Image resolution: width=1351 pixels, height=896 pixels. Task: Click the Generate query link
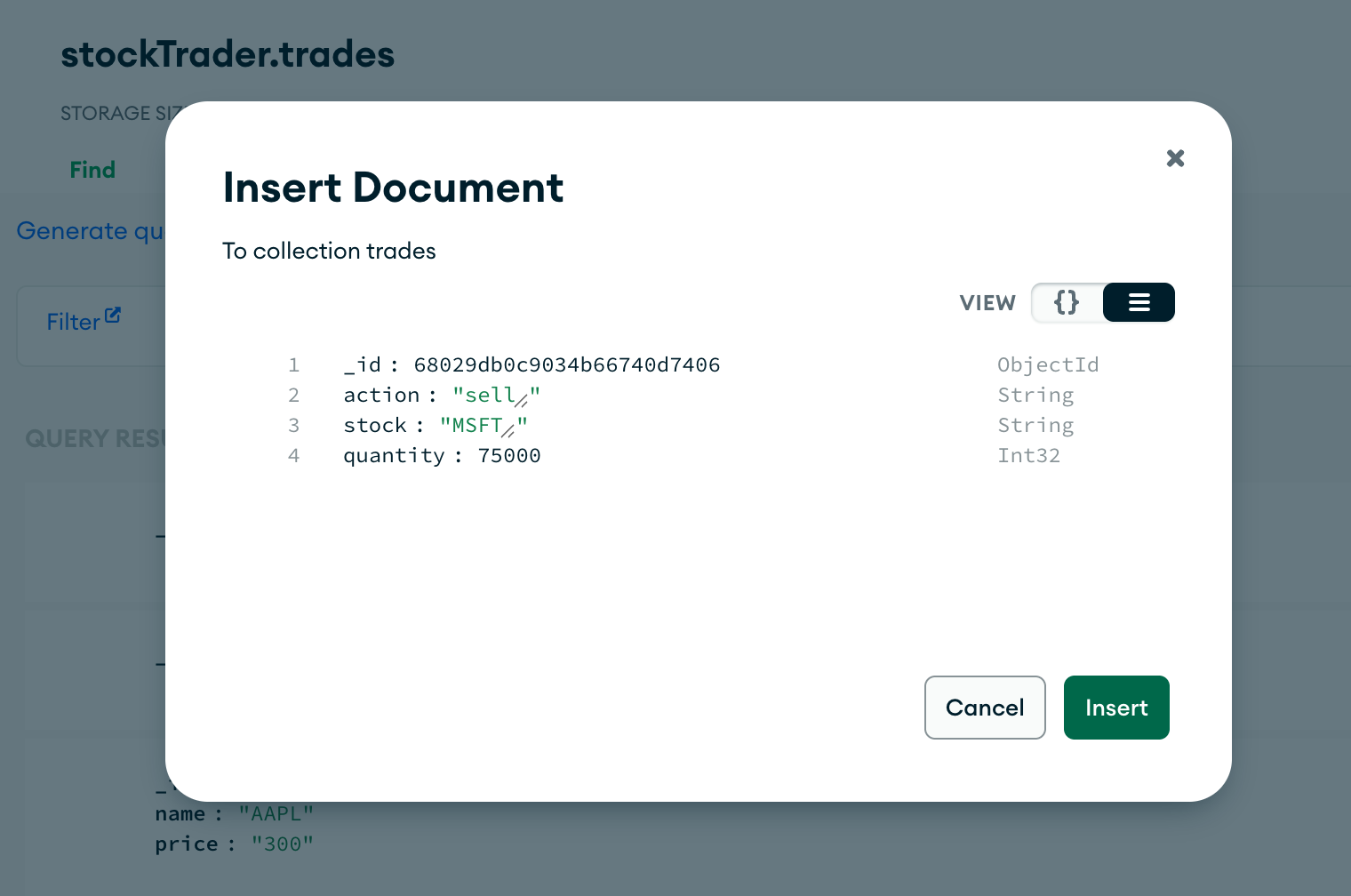90,231
